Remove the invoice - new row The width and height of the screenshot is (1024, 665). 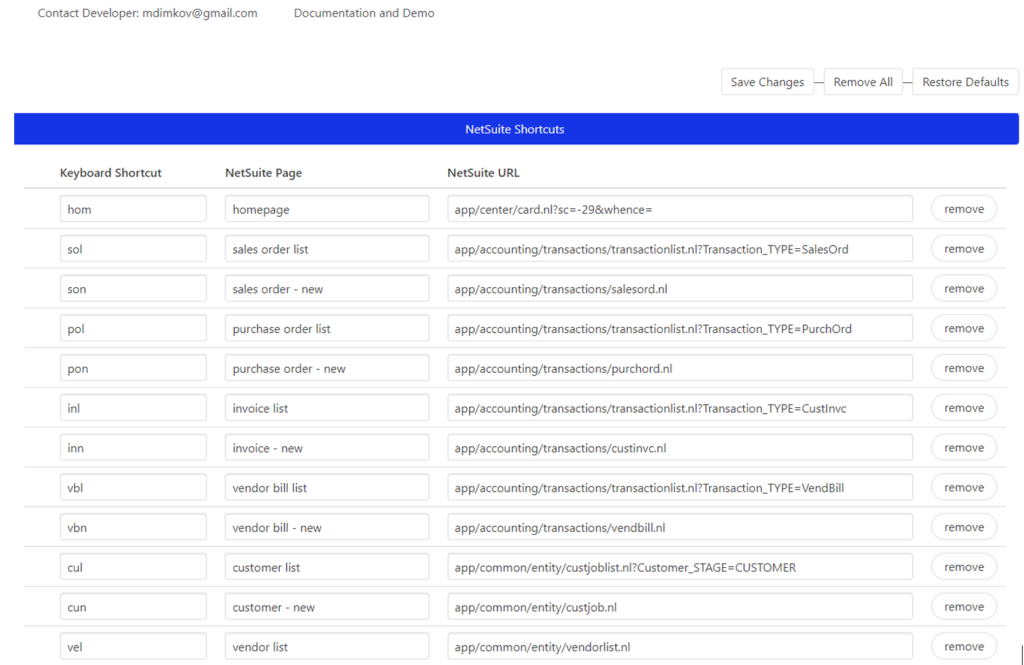964,447
